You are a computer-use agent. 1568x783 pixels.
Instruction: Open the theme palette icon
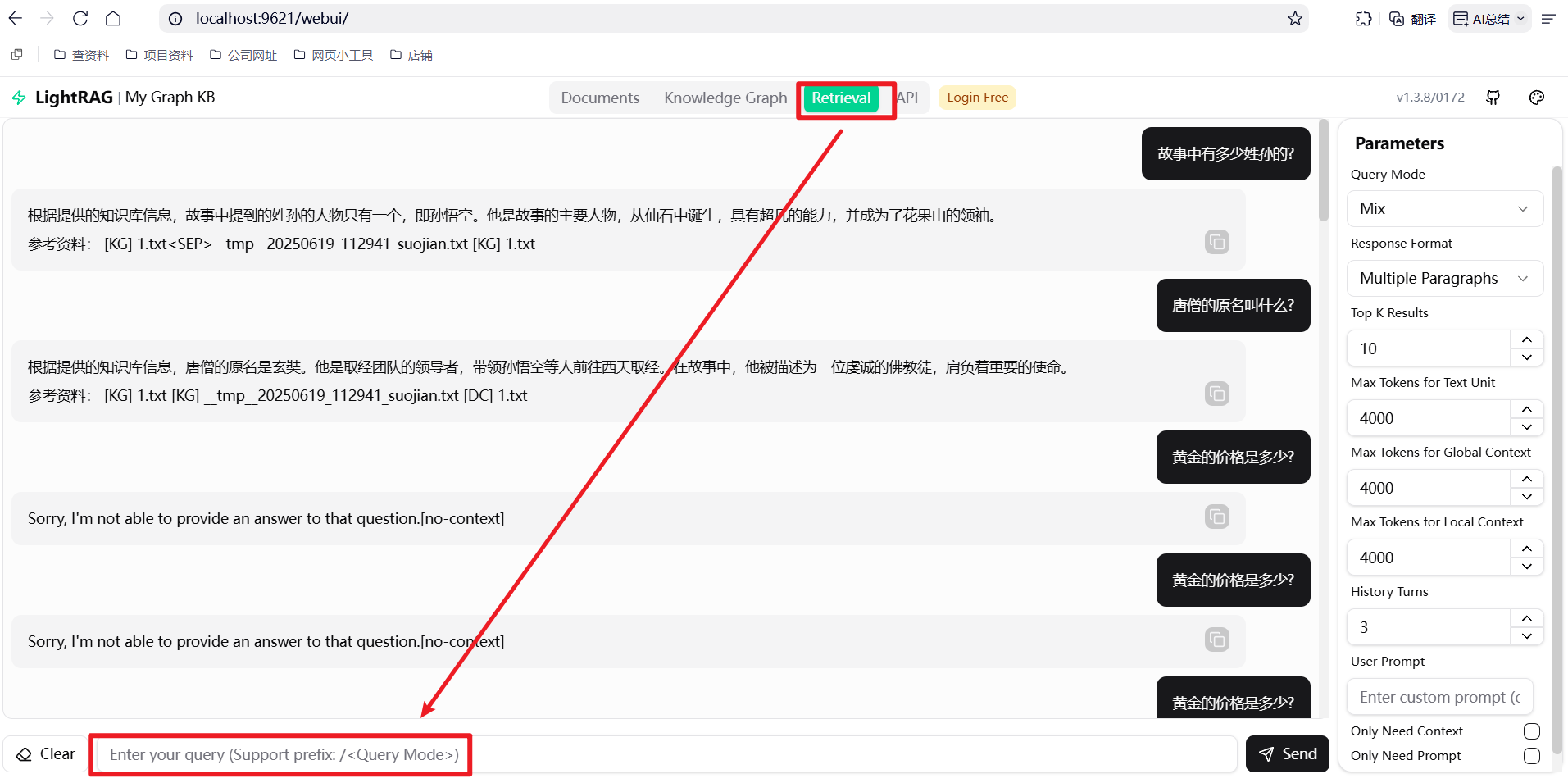coord(1536,97)
